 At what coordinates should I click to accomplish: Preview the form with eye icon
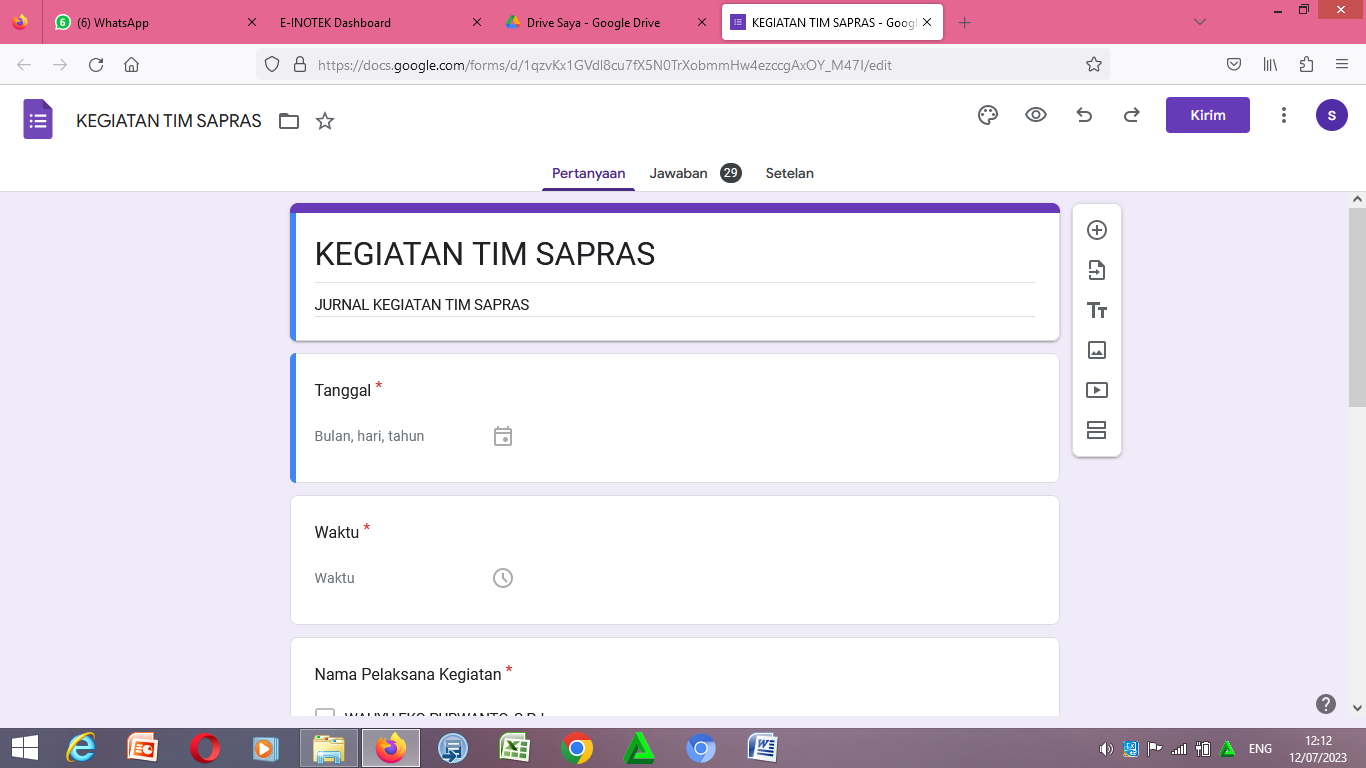tap(1036, 115)
